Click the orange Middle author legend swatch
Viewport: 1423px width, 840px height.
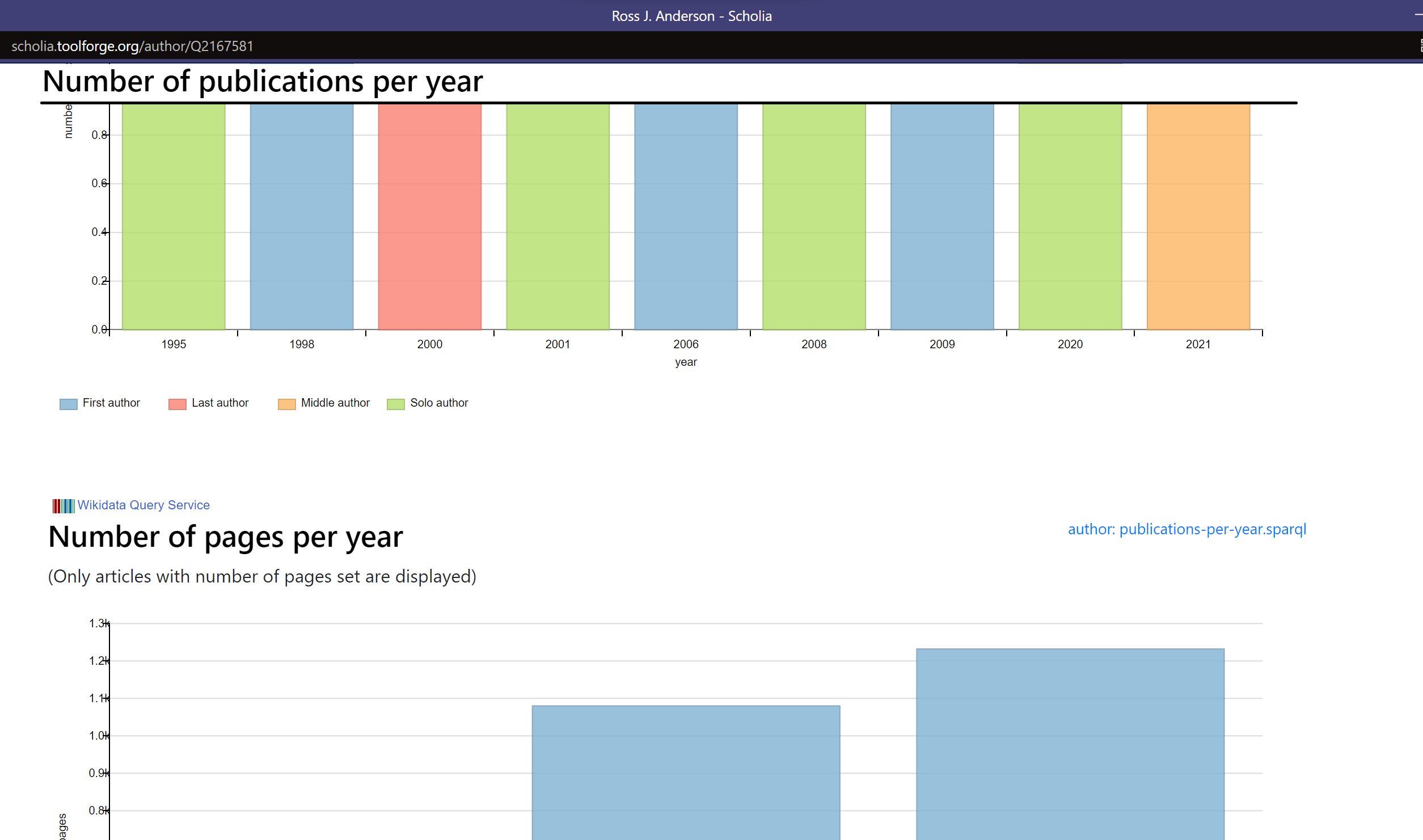(x=286, y=404)
